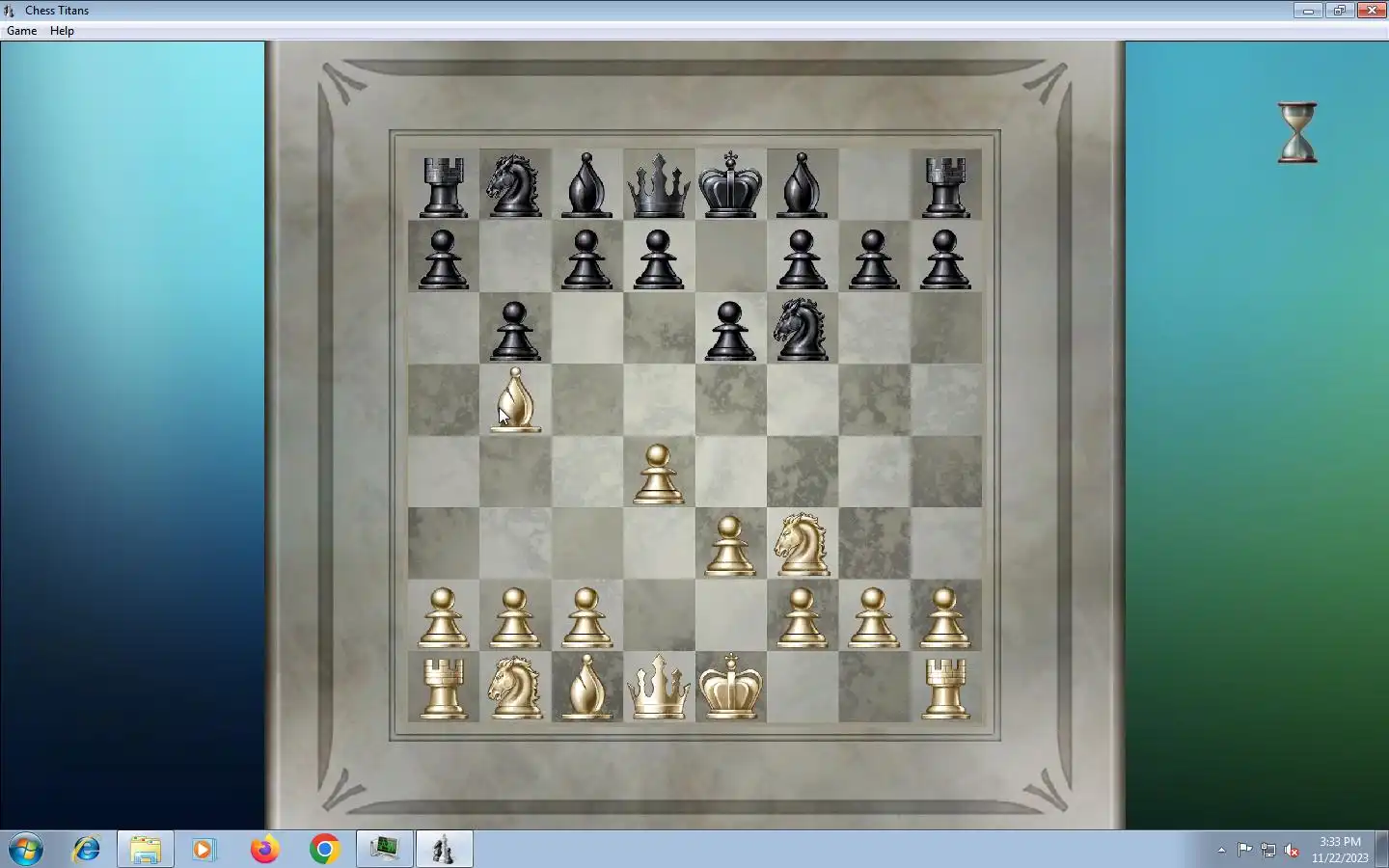Launch Windows Media Player from the taskbar
Image resolution: width=1389 pixels, height=868 pixels.
pyautogui.click(x=204, y=850)
